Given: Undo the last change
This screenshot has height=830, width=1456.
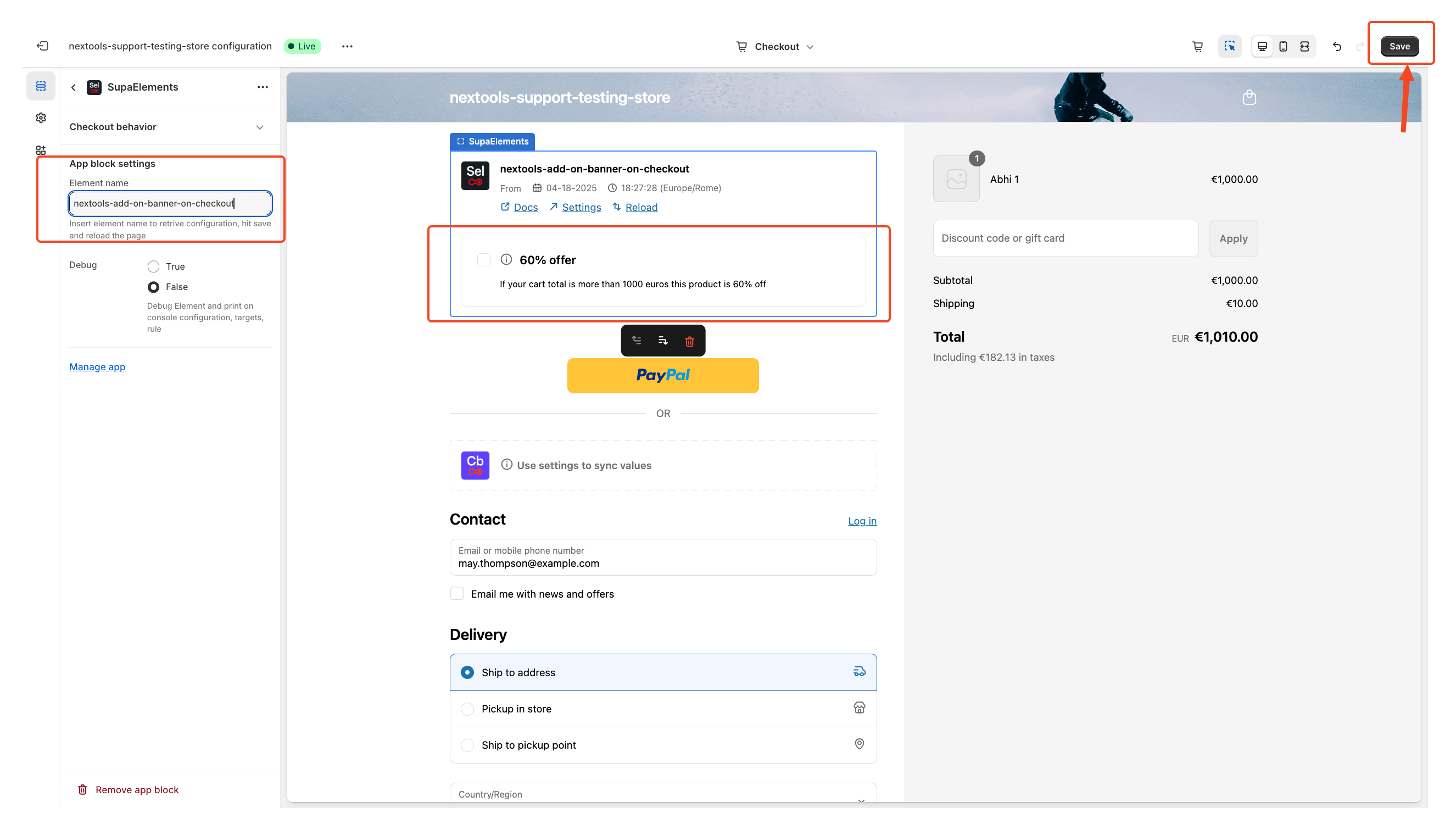Looking at the screenshot, I should coord(1337,46).
